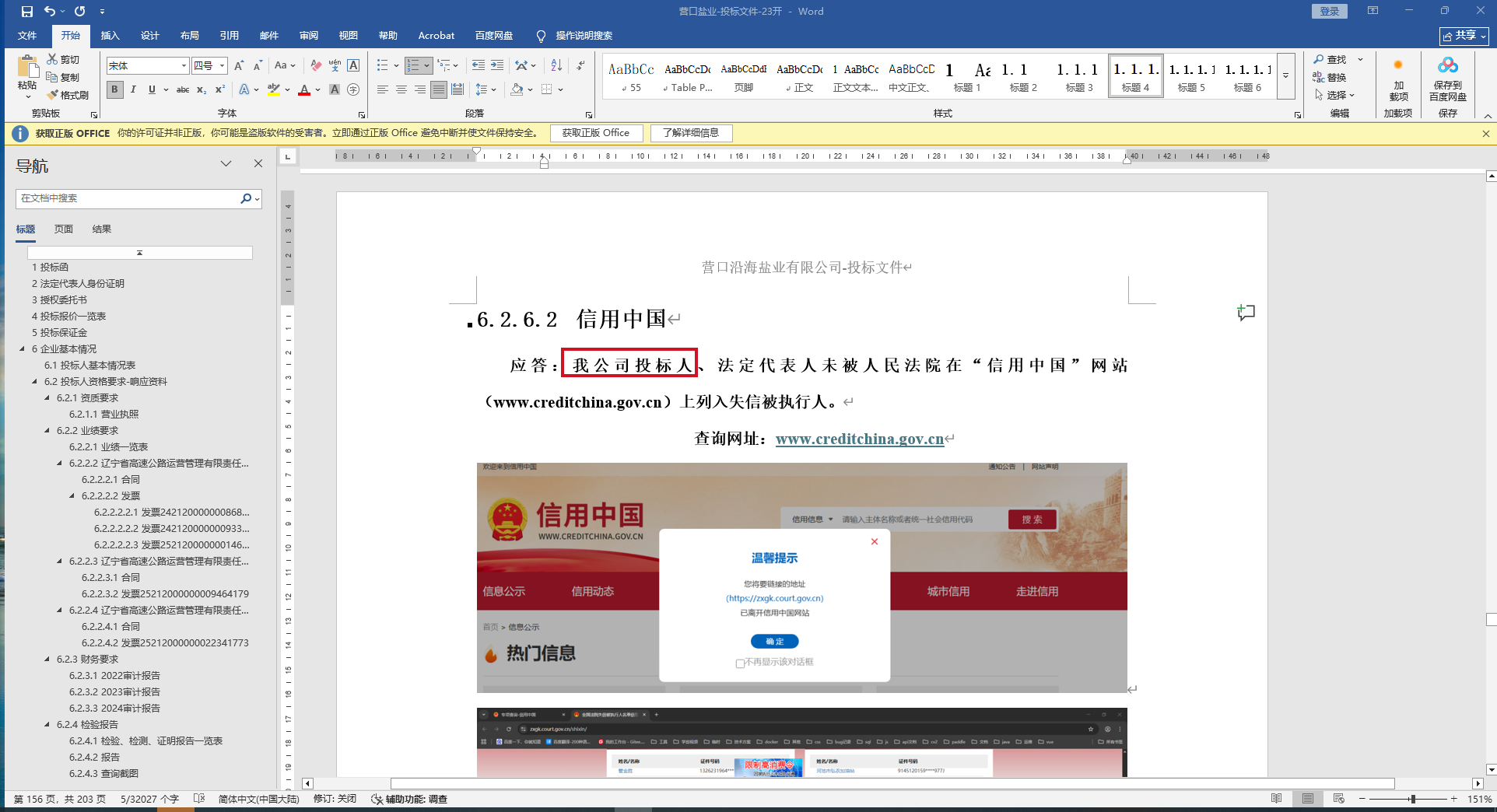The width and height of the screenshot is (1497, 812).
Task: Expand the styles gallery
Action: coord(1286,75)
